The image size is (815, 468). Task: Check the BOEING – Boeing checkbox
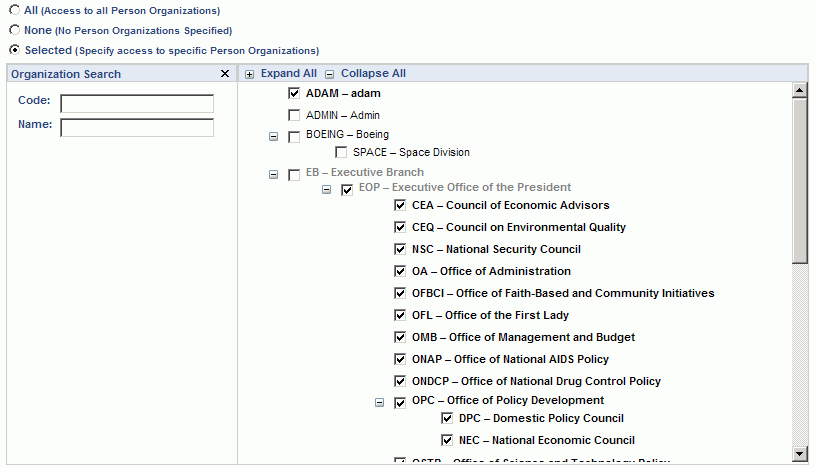[294, 137]
